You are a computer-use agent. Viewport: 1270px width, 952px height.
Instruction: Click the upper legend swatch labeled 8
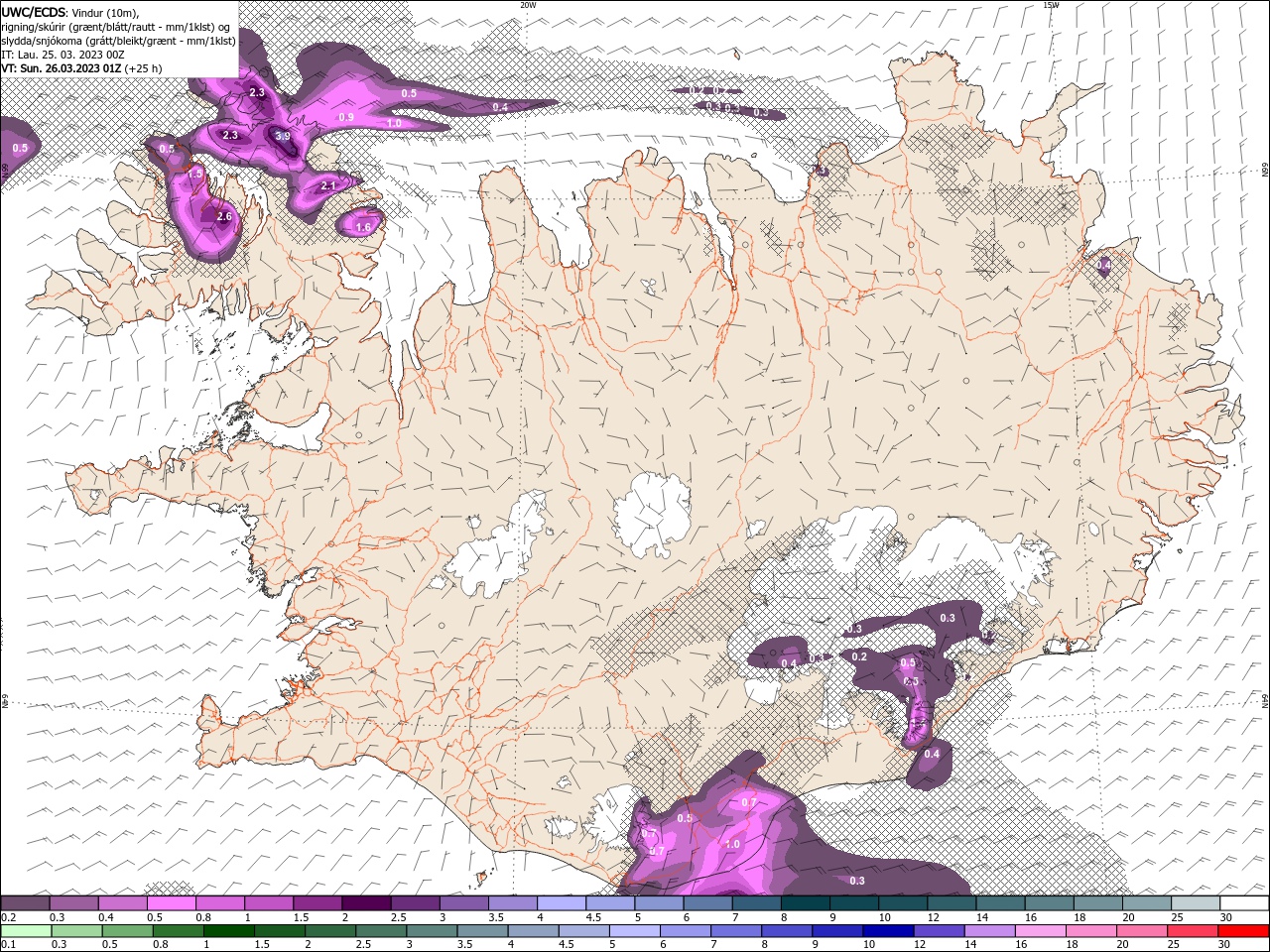806,903
